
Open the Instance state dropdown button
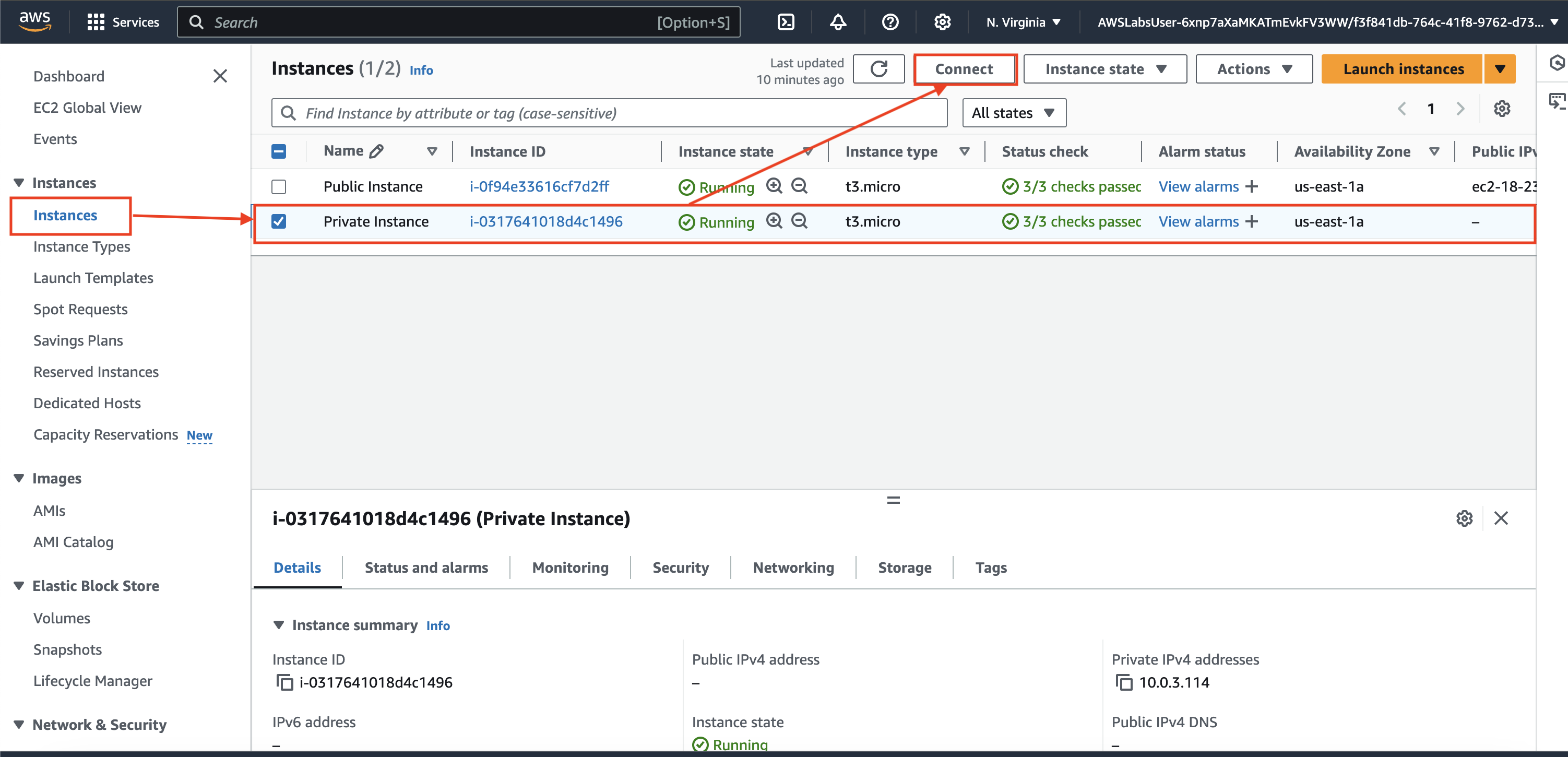[x=1105, y=69]
